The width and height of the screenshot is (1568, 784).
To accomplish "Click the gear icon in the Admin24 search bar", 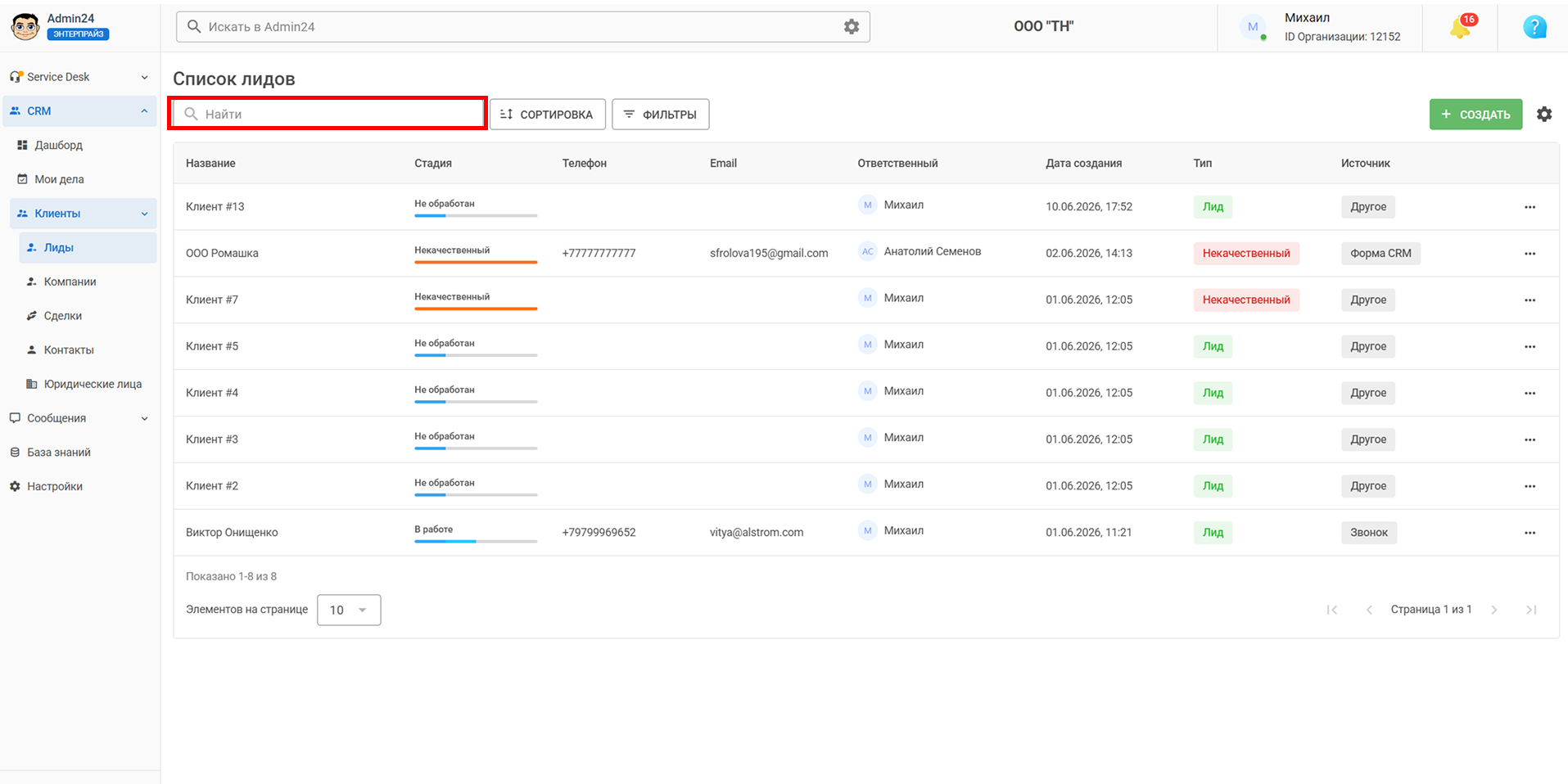I will [x=852, y=27].
